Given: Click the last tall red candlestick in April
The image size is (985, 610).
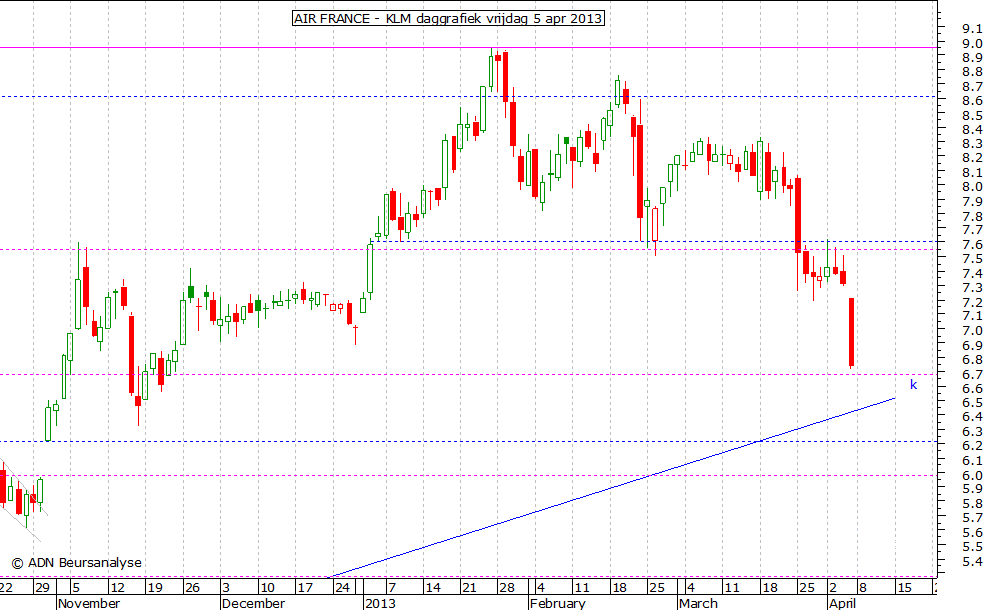Looking at the screenshot, I should click(x=851, y=332).
